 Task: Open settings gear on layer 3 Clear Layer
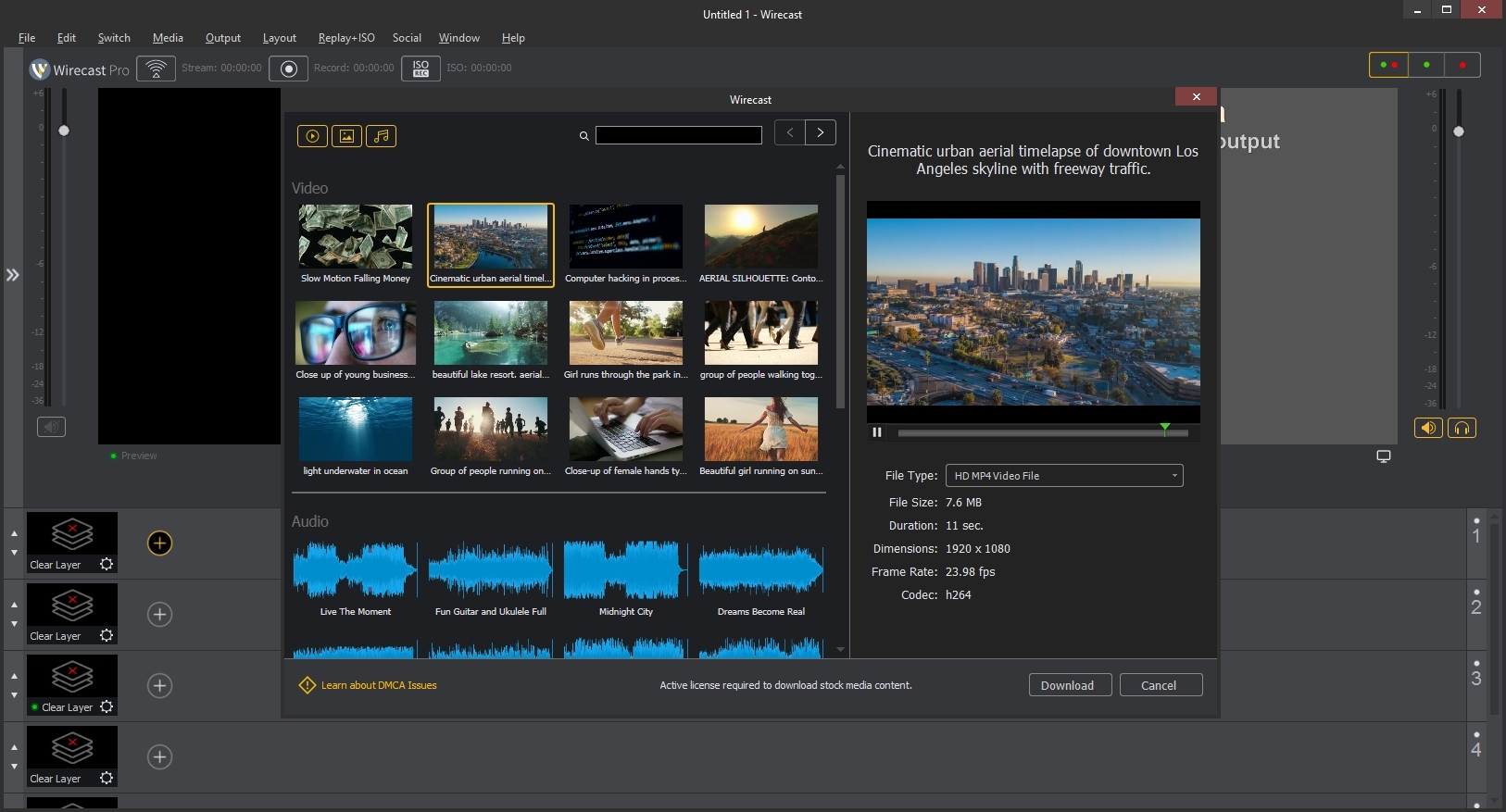click(x=107, y=706)
